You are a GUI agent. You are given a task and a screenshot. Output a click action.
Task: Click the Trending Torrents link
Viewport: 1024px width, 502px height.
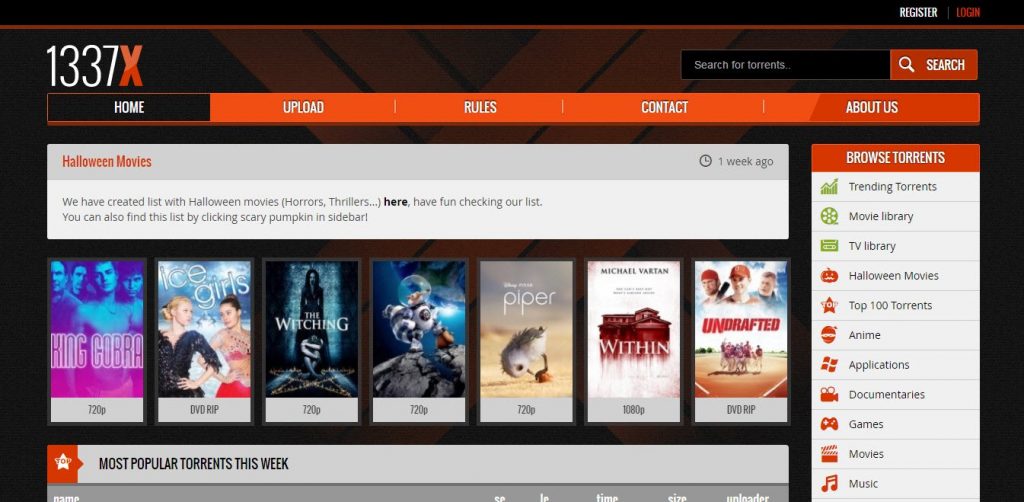(892, 187)
